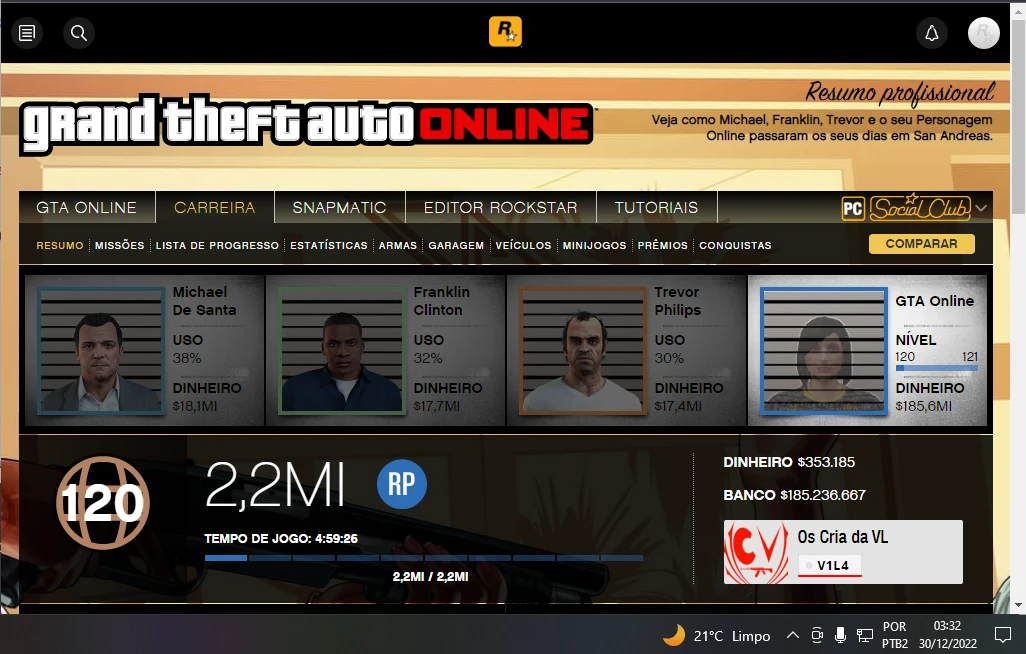The width and height of the screenshot is (1026, 654).
Task: Expand hidden icons in the system tray
Action: coord(791,635)
